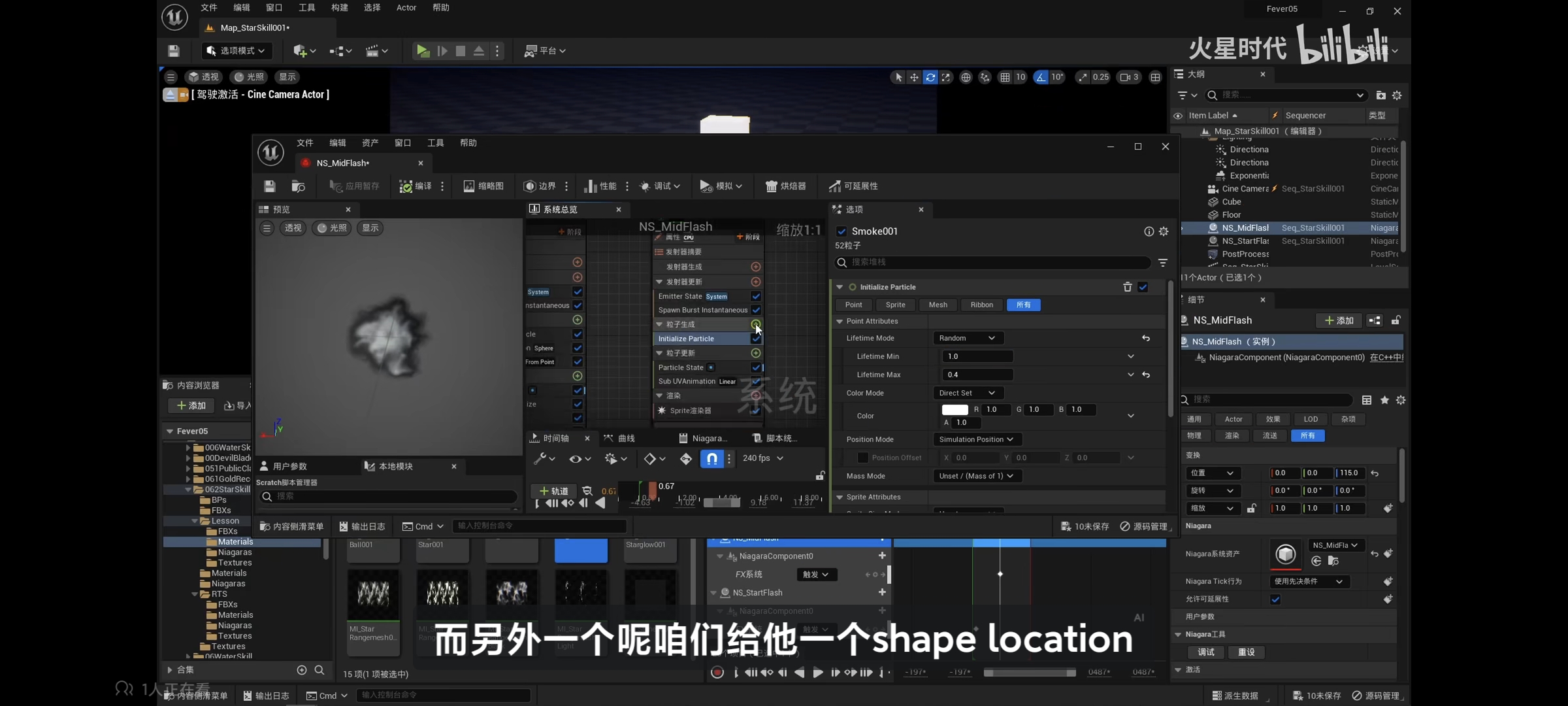Click the Play in editor button

pyautogui.click(x=423, y=50)
